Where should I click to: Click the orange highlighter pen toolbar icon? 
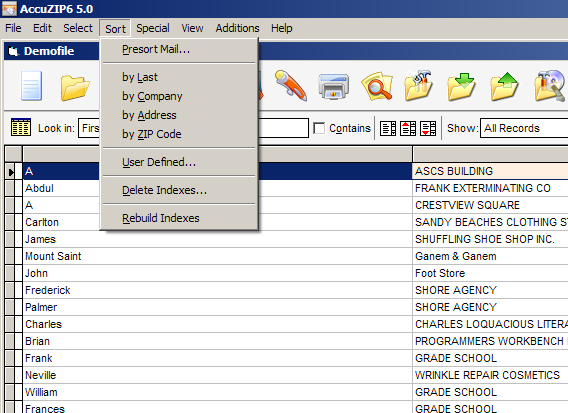(x=291, y=86)
